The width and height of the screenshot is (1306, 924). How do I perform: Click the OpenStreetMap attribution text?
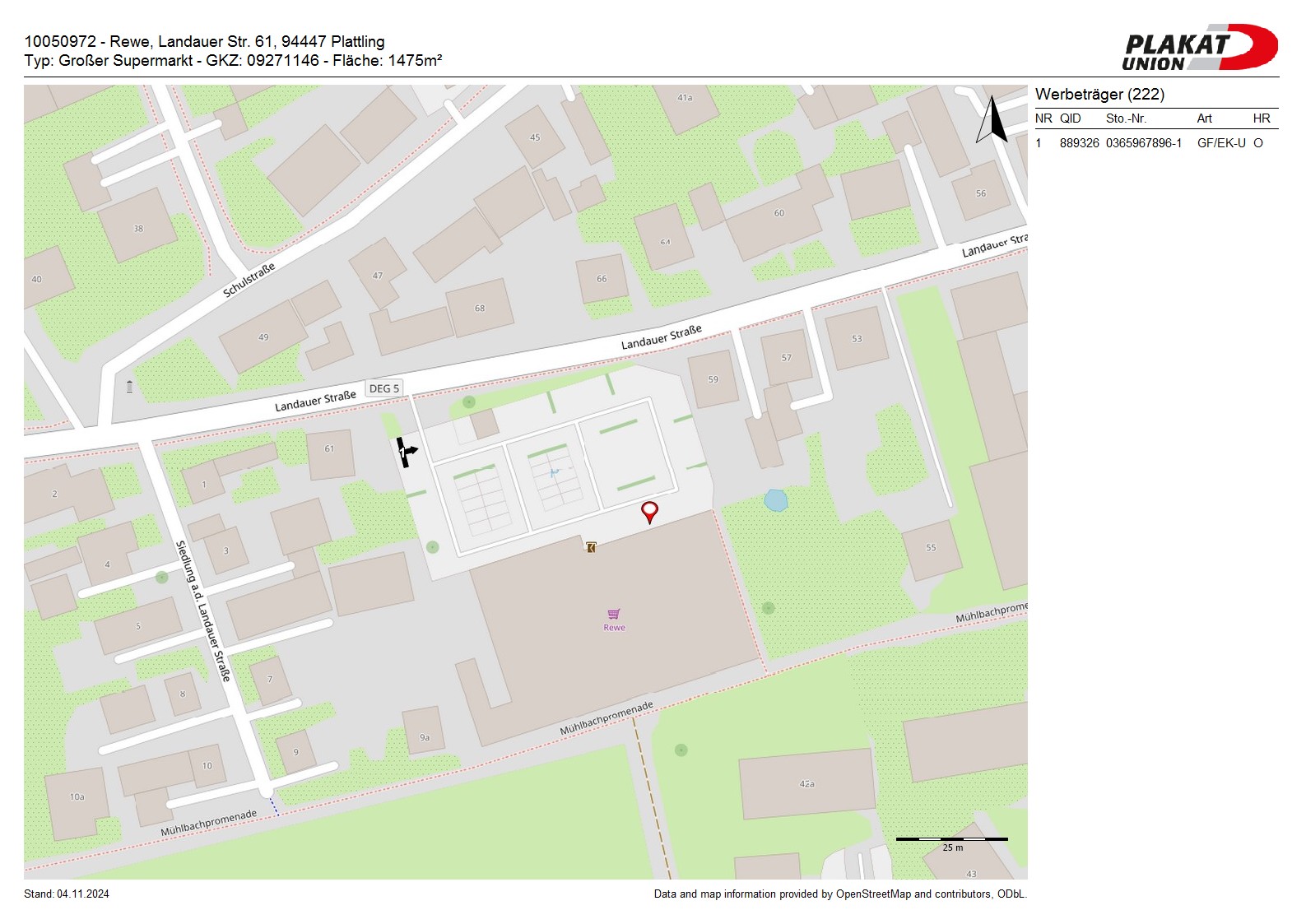(x=839, y=894)
